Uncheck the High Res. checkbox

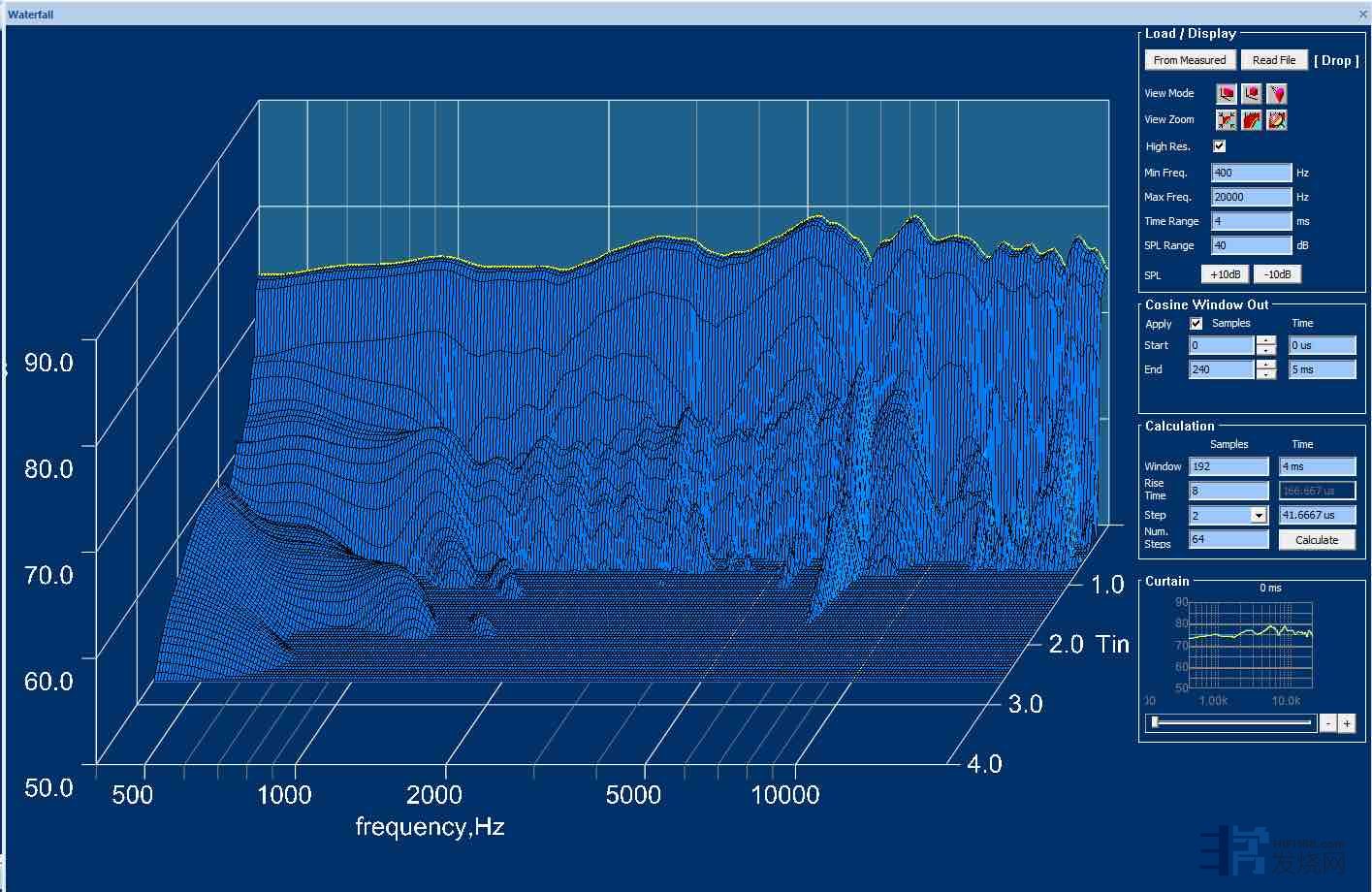point(1219,146)
